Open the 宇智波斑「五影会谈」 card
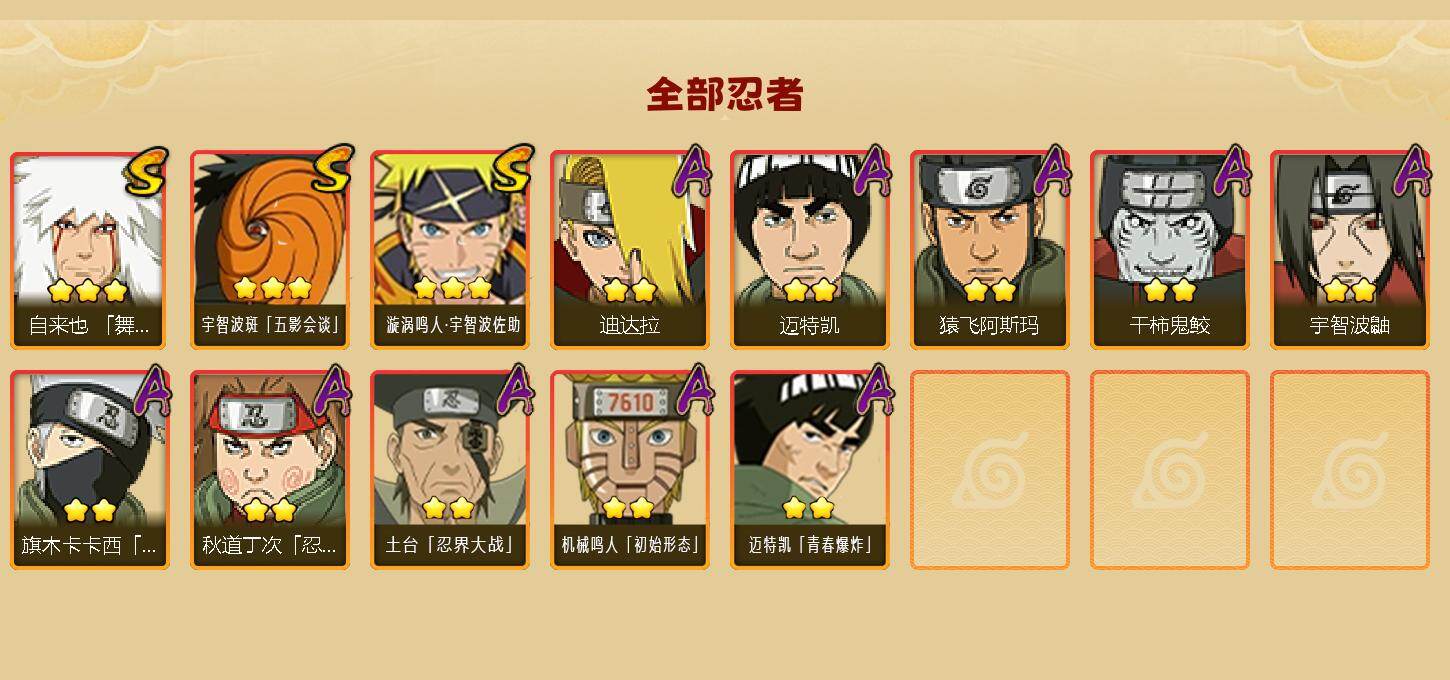 pos(270,250)
